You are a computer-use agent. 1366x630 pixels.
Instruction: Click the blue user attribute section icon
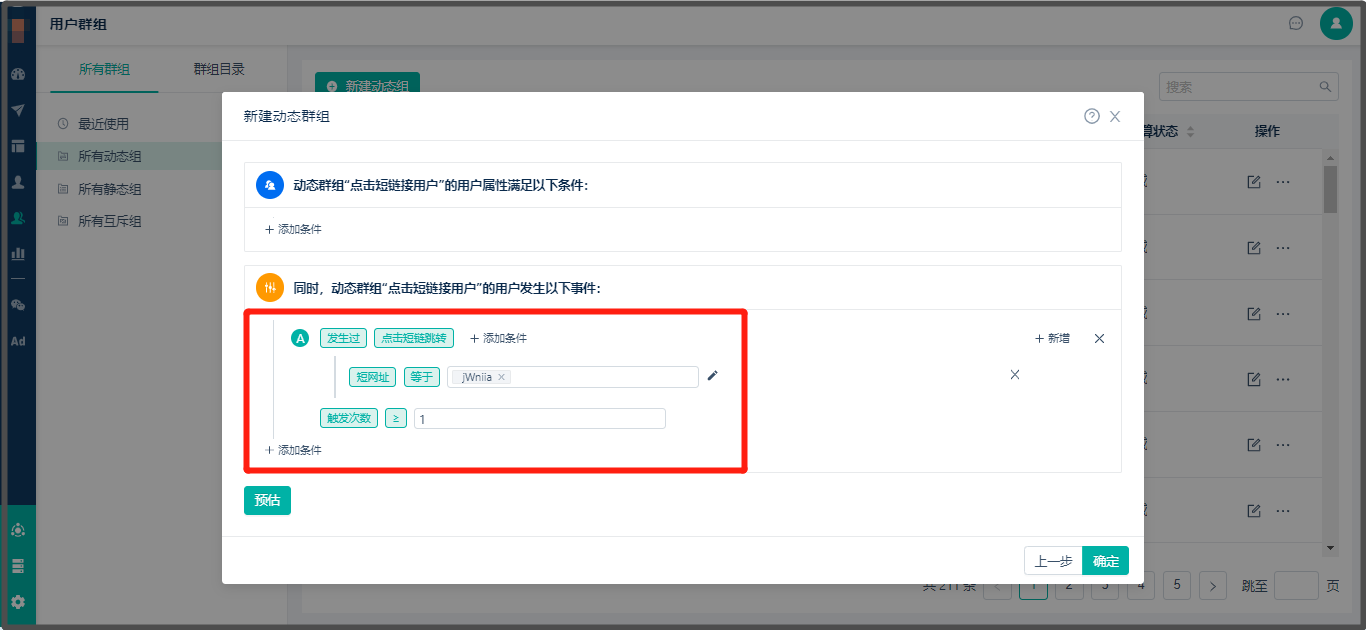pyautogui.click(x=270, y=185)
